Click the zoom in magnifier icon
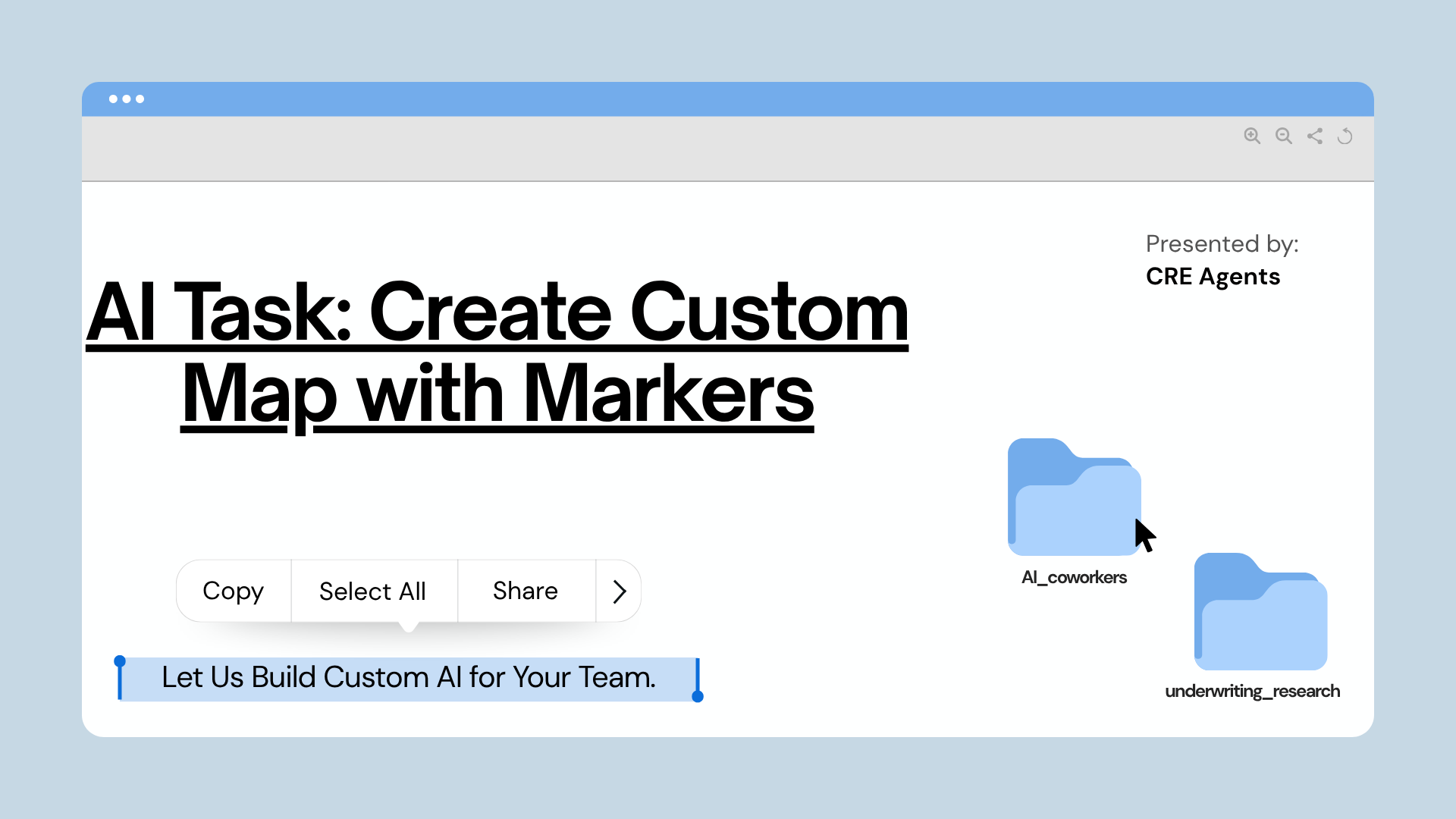 click(x=1252, y=136)
